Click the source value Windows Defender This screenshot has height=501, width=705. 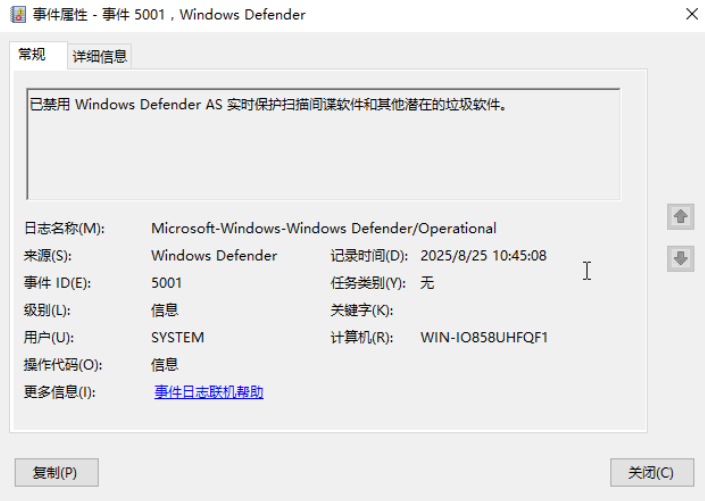pos(214,256)
